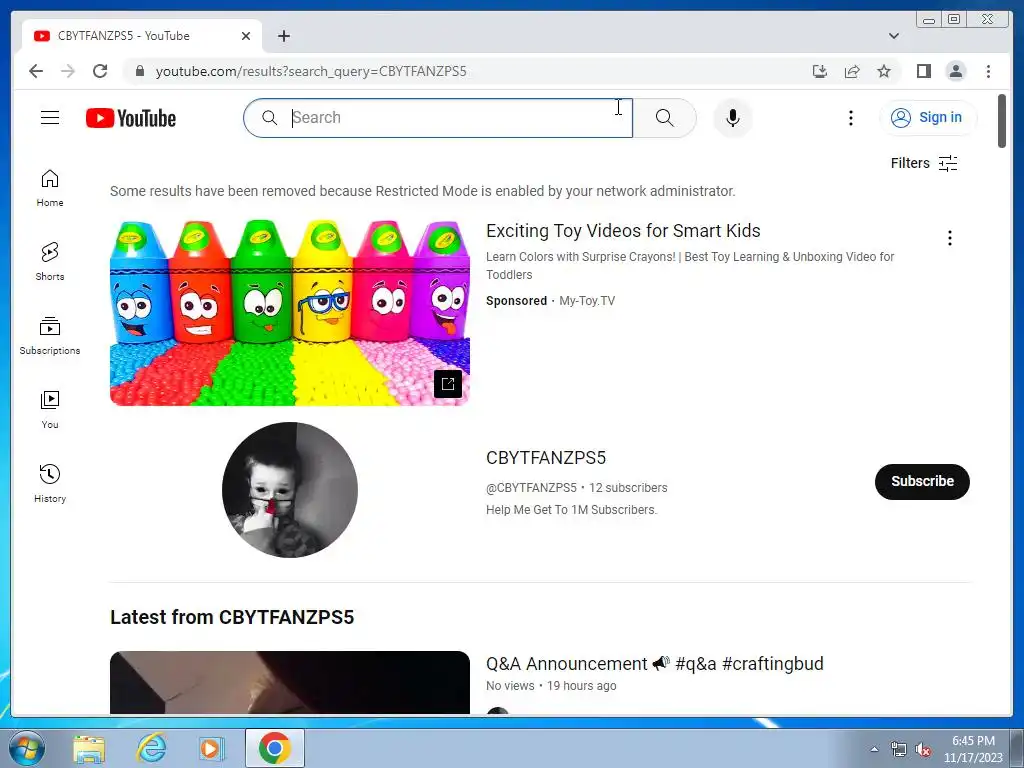The width and height of the screenshot is (1024, 768).
Task: Click the page vertical scrollbar thumb
Action: (1002, 121)
